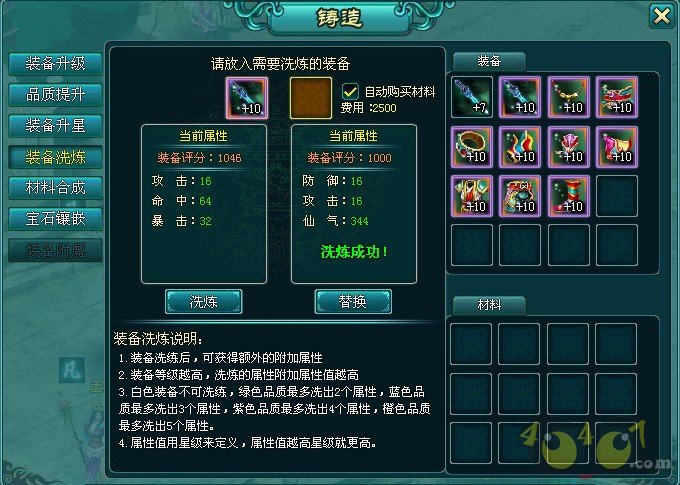Click the 替换 button
The height and width of the screenshot is (485, 680).
353,301
